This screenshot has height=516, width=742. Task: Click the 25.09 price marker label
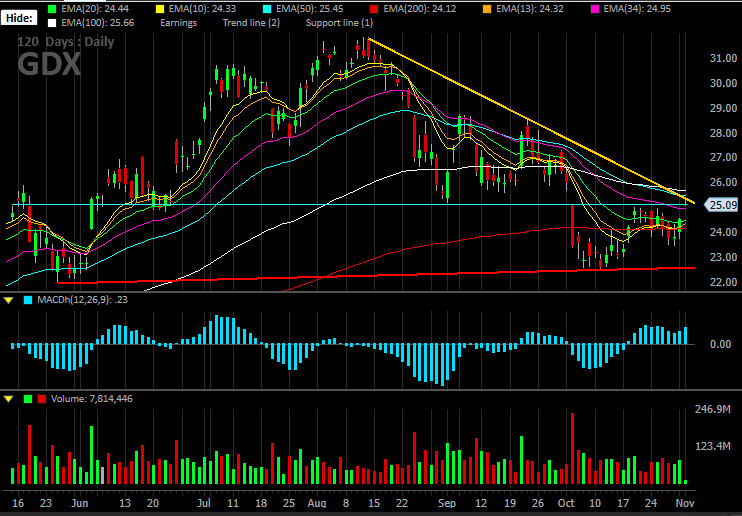click(x=721, y=205)
